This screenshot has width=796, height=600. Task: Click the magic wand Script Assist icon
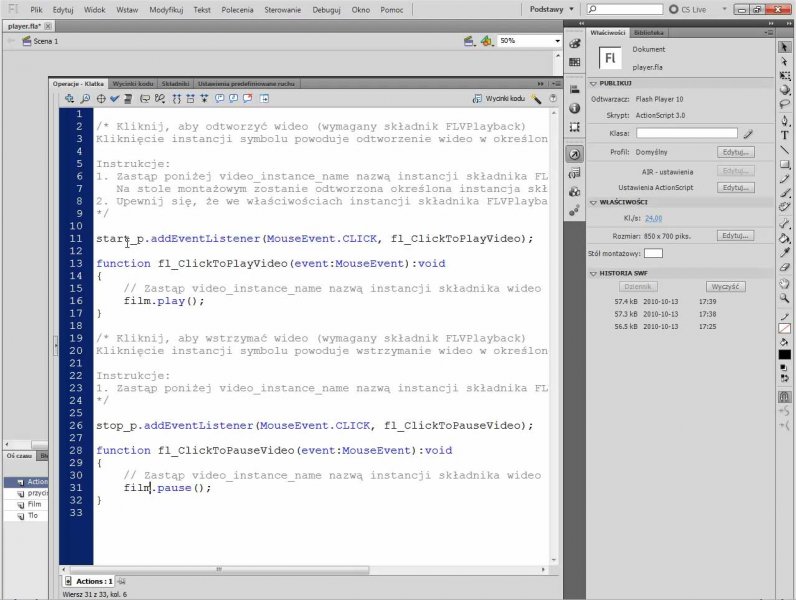tap(537, 99)
